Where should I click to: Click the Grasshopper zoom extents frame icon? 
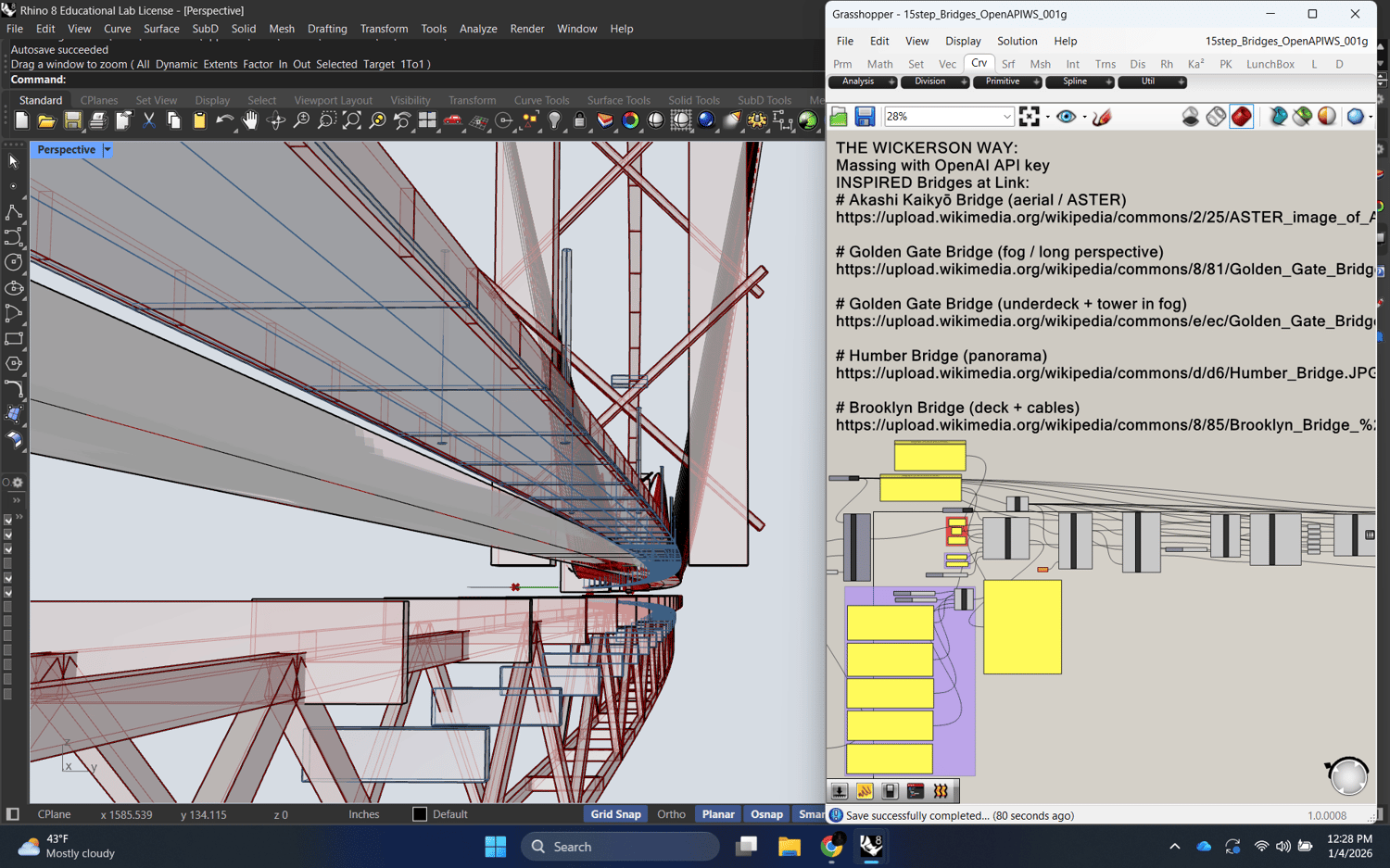(x=1029, y=117)
